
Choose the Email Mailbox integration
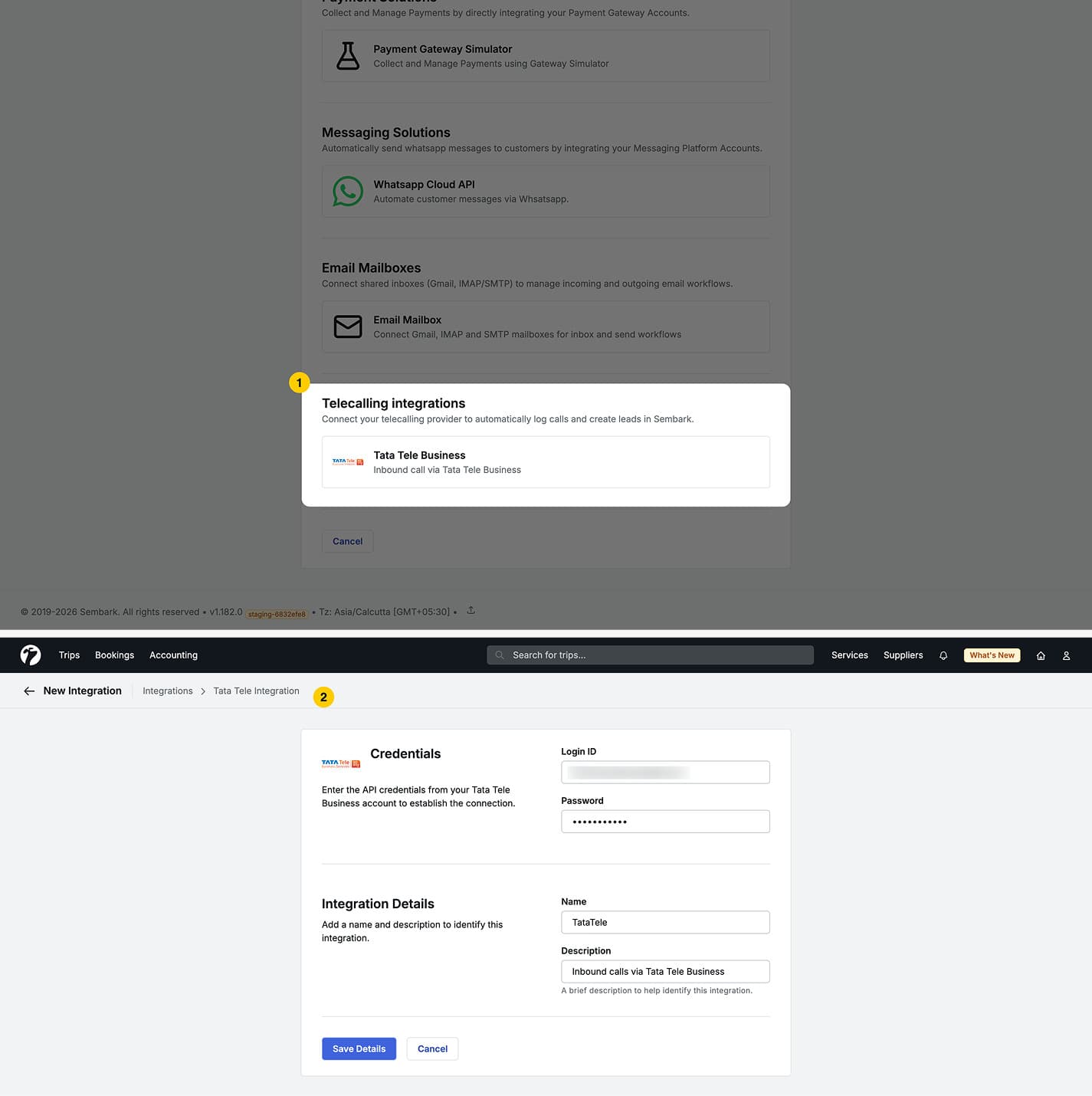546,327
